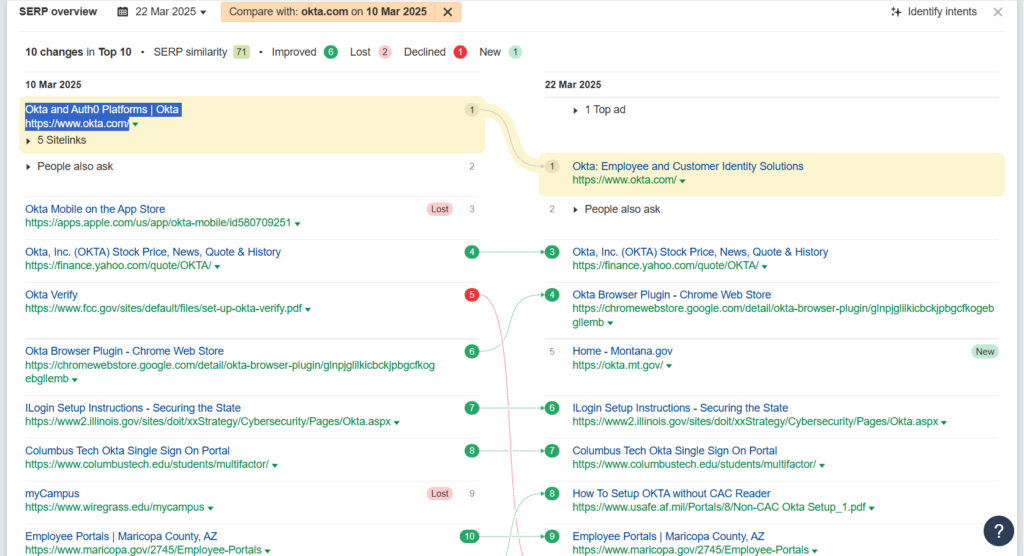This screenshot has height=556, width=1024.
Task: Click green position 8 circle for Columbus Tech
Action: point(472,451)
